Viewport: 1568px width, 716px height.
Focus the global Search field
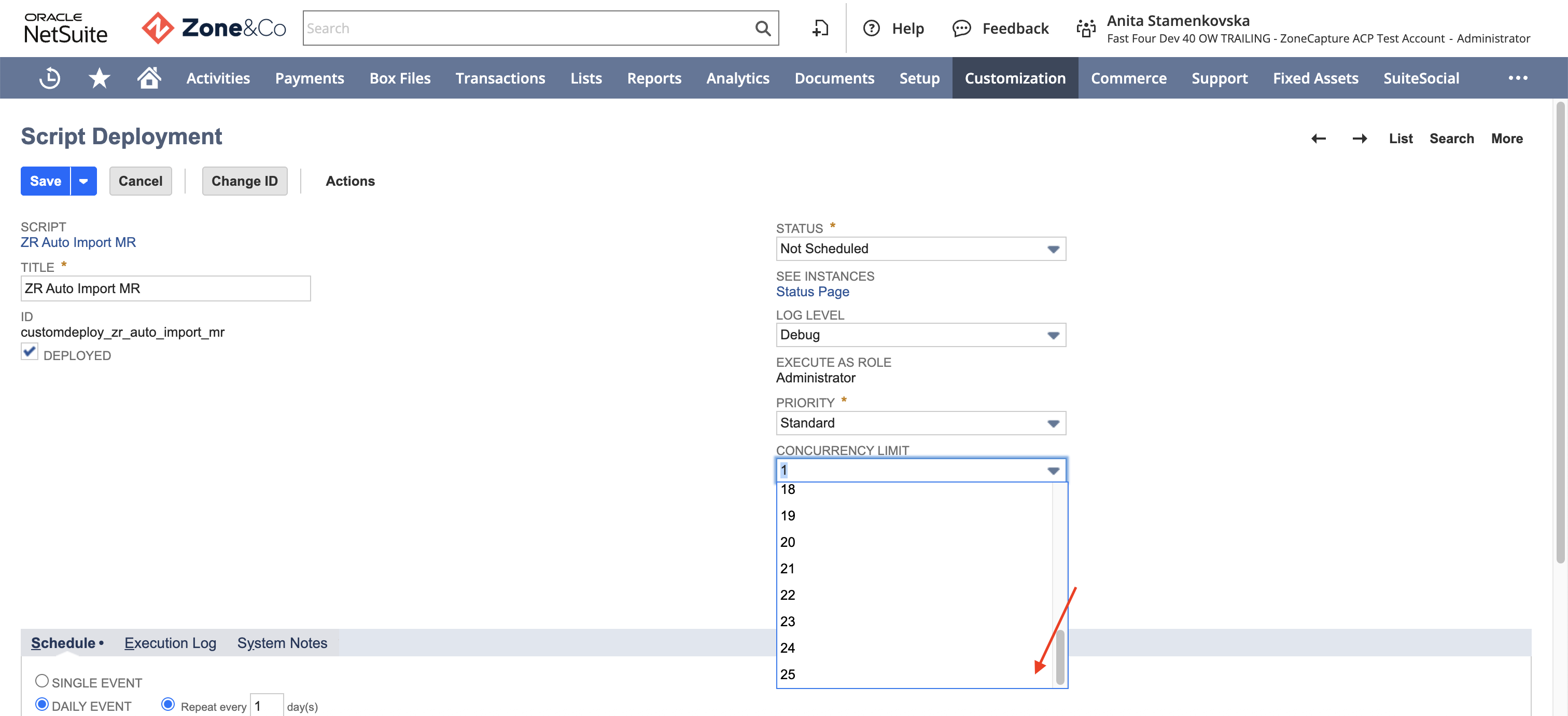528,28
